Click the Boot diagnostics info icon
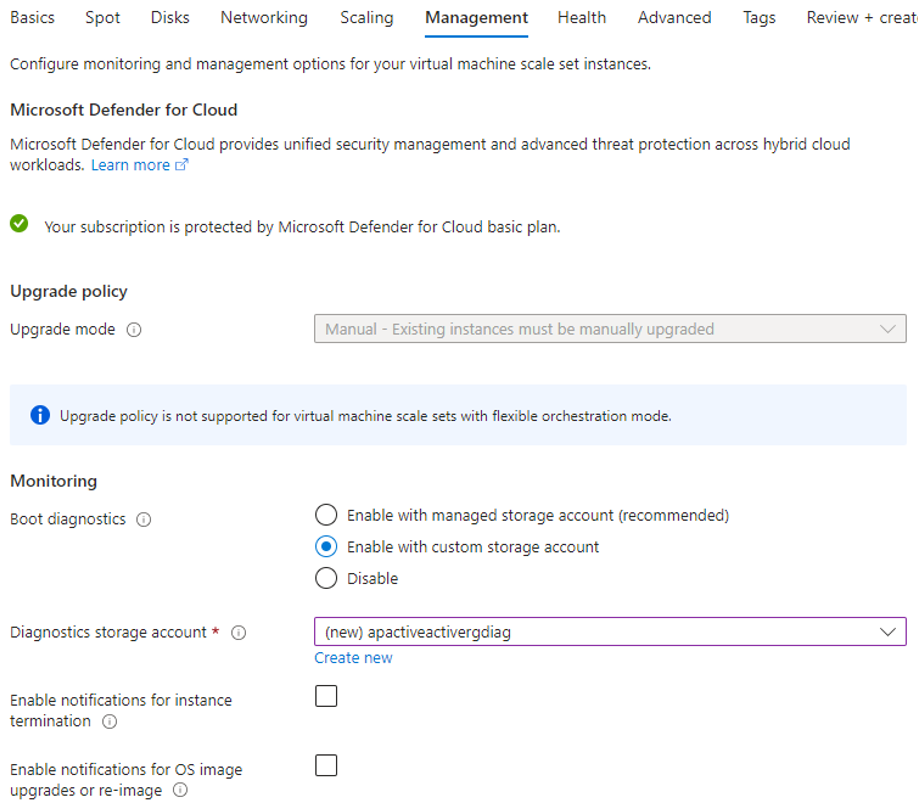 pos(144,519)
